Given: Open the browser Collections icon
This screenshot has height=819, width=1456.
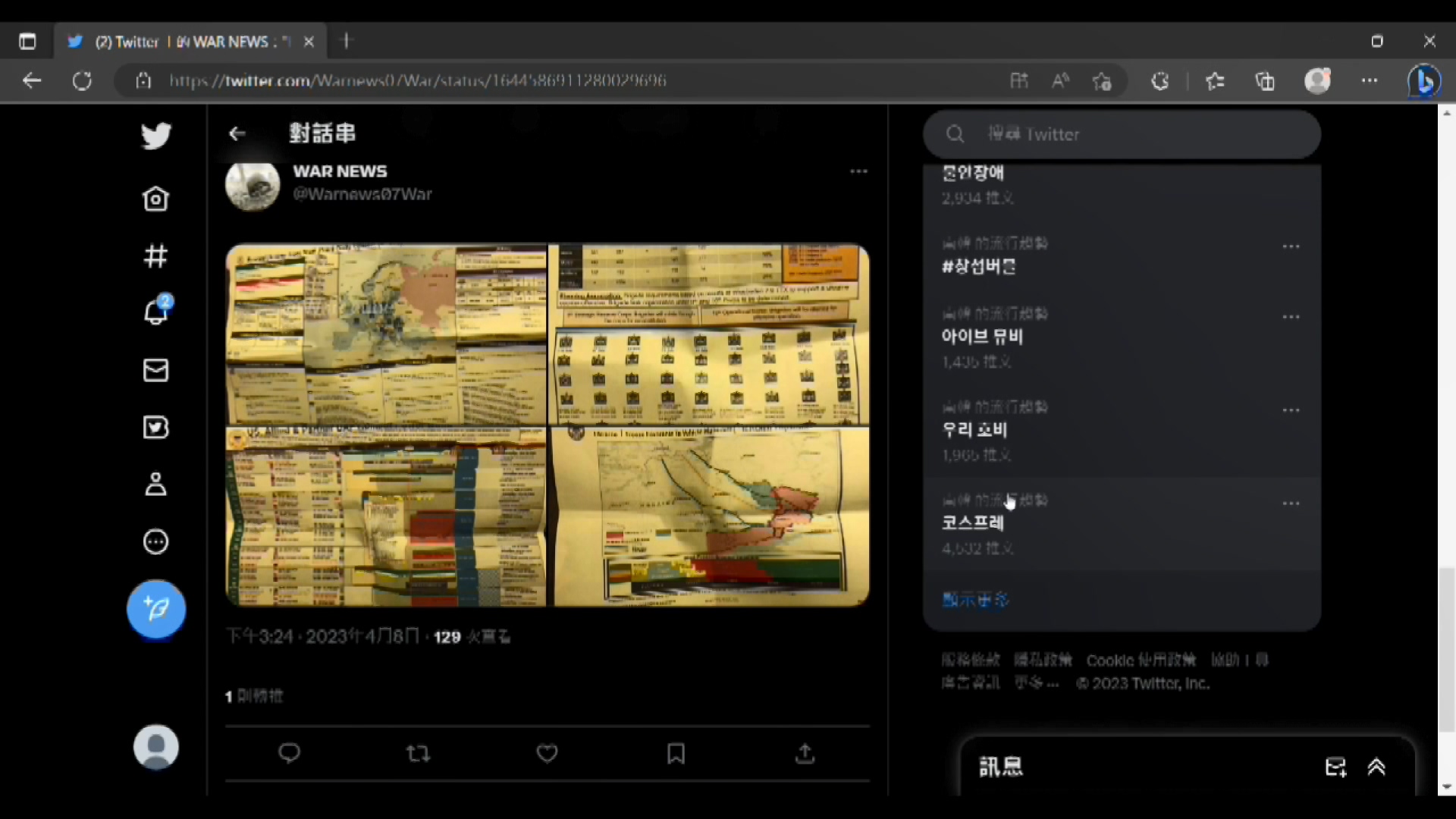Looking at the screenshot, I should (1265, 80).
